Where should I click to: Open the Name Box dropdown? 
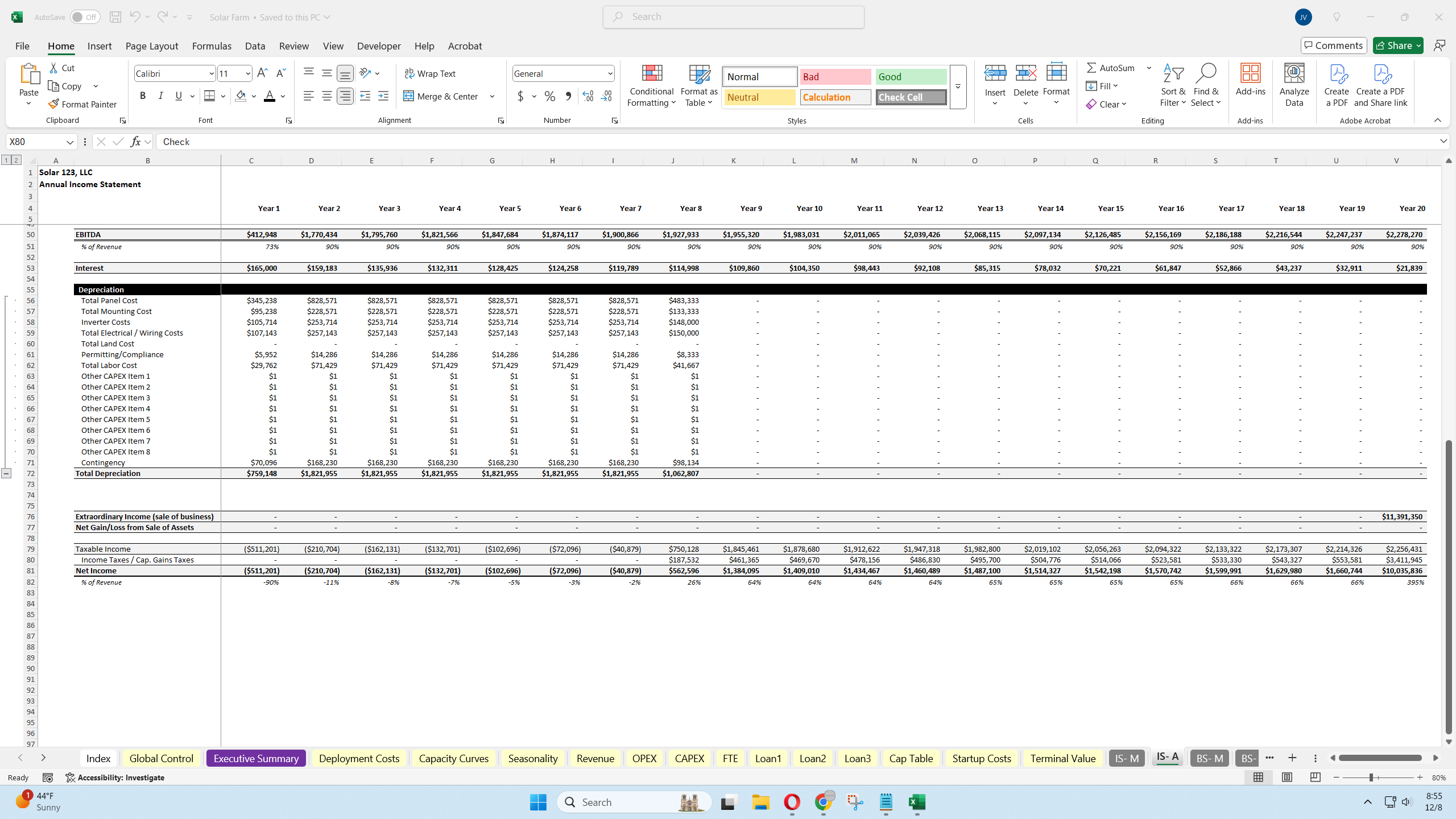tap(70, 142)
